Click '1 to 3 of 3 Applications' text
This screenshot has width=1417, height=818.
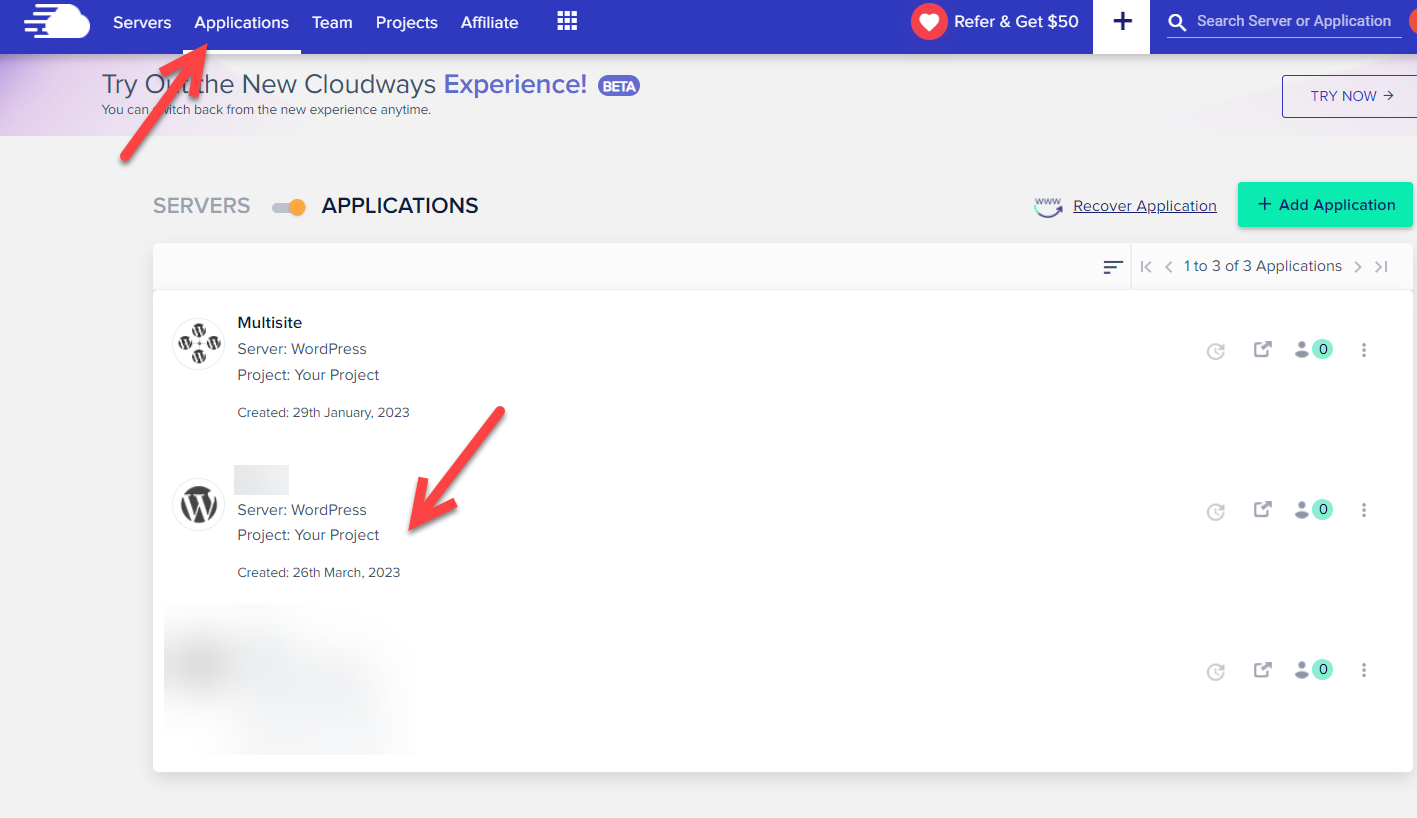[x=1263, y=266]
